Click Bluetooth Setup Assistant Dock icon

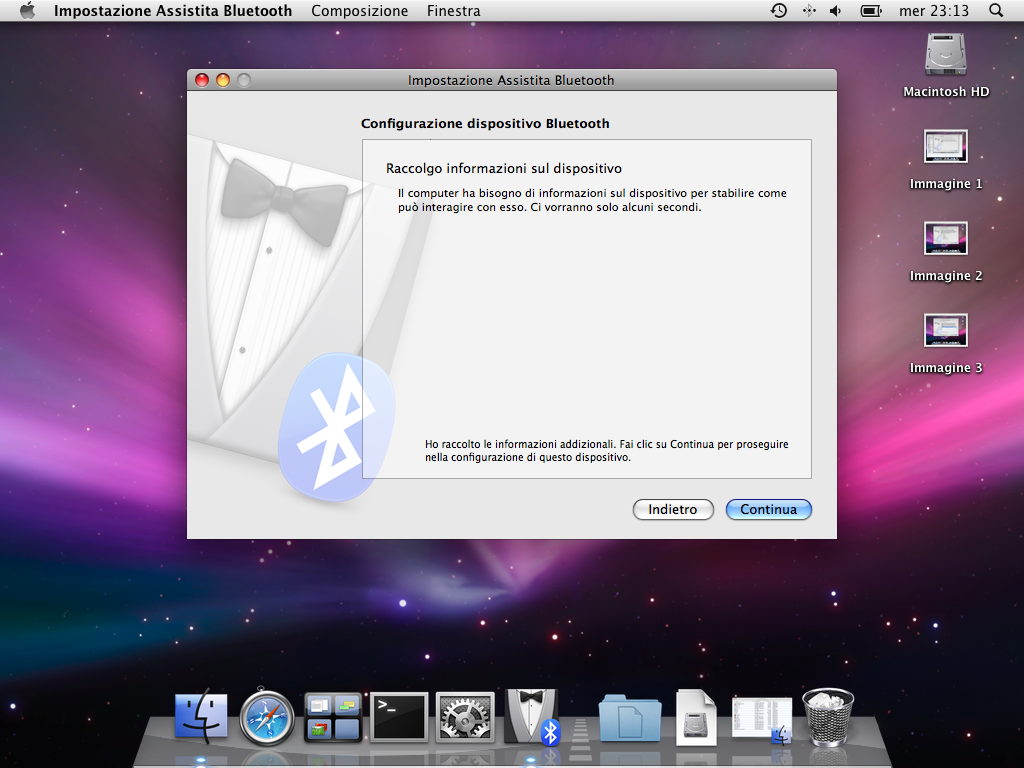click(x=532, y=717)
